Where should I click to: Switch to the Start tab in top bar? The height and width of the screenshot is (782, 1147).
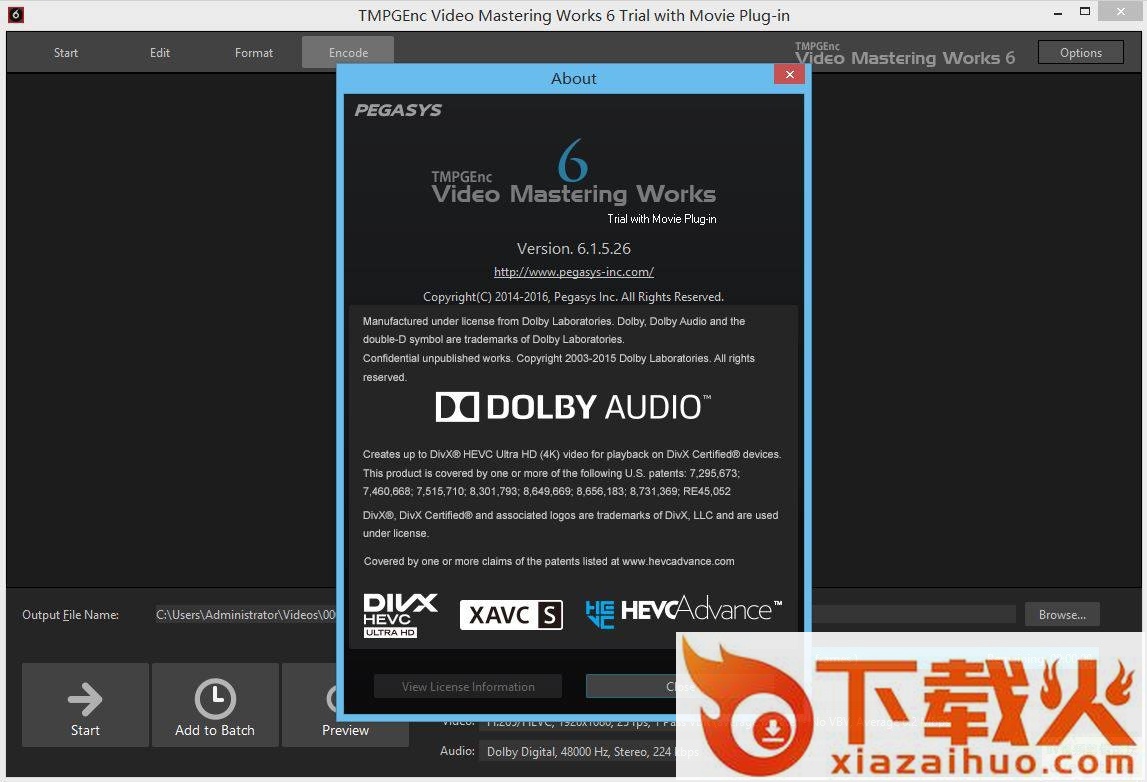[x=66, y=53]
